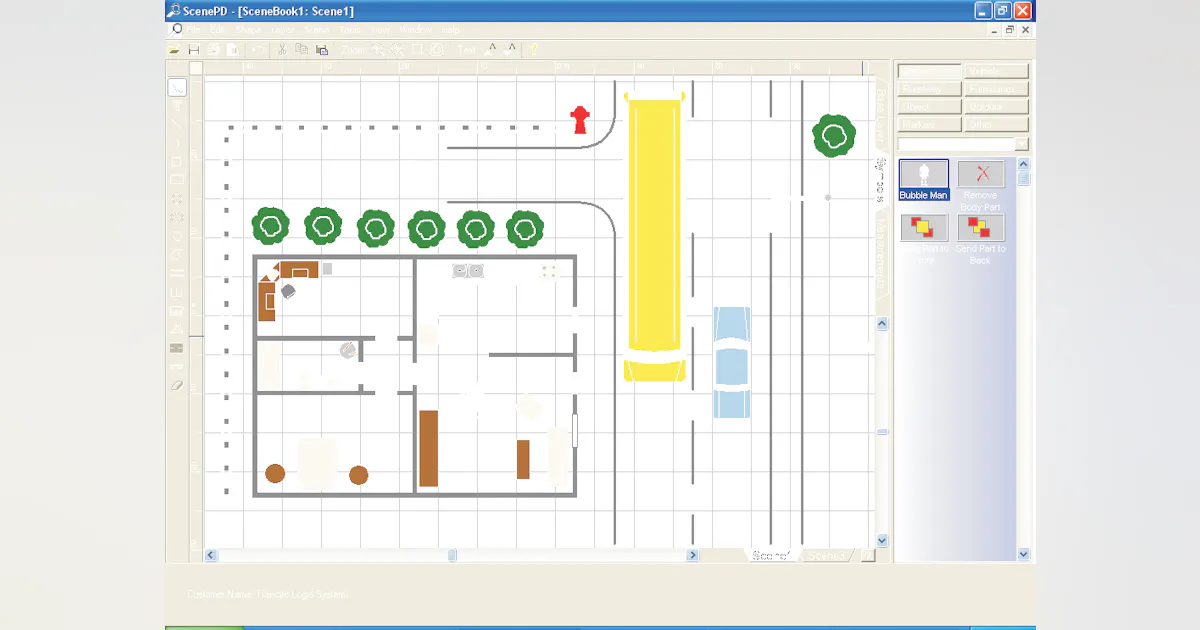Click the green tree beside the right road
Screen dimensions: 1200x630
pyautogui.click(x=833, y=136)
